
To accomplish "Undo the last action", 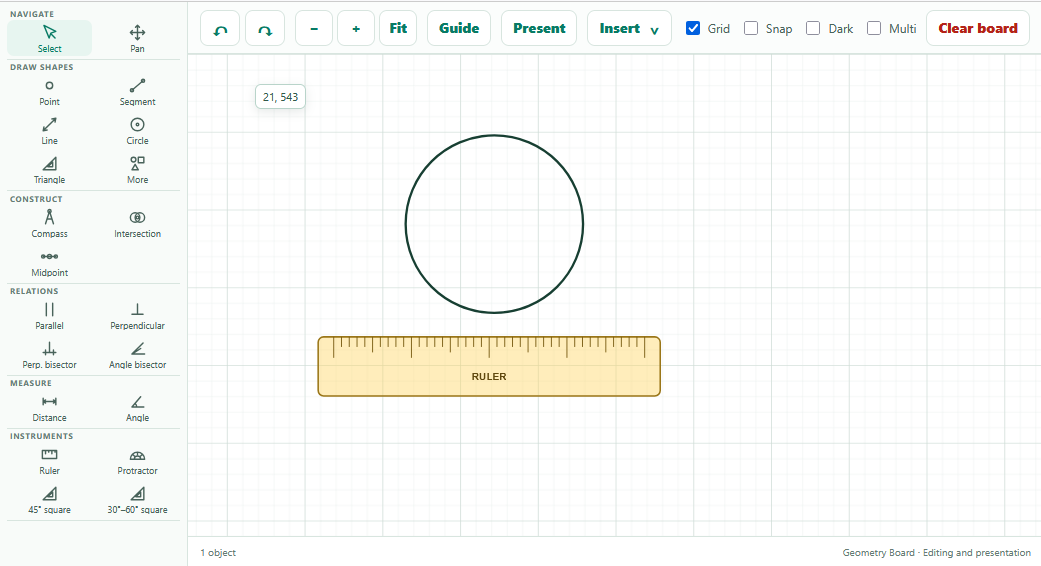I will click(x=220, y=29).
